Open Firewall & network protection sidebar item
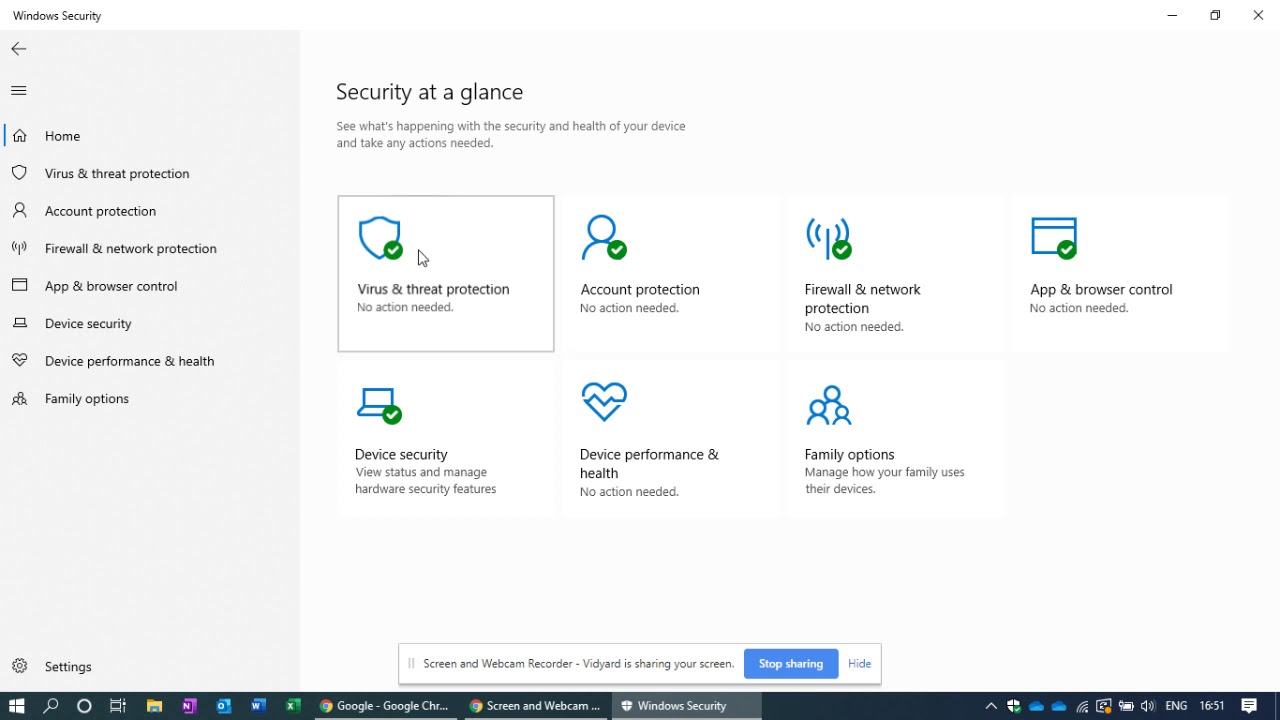 point(150,249)
